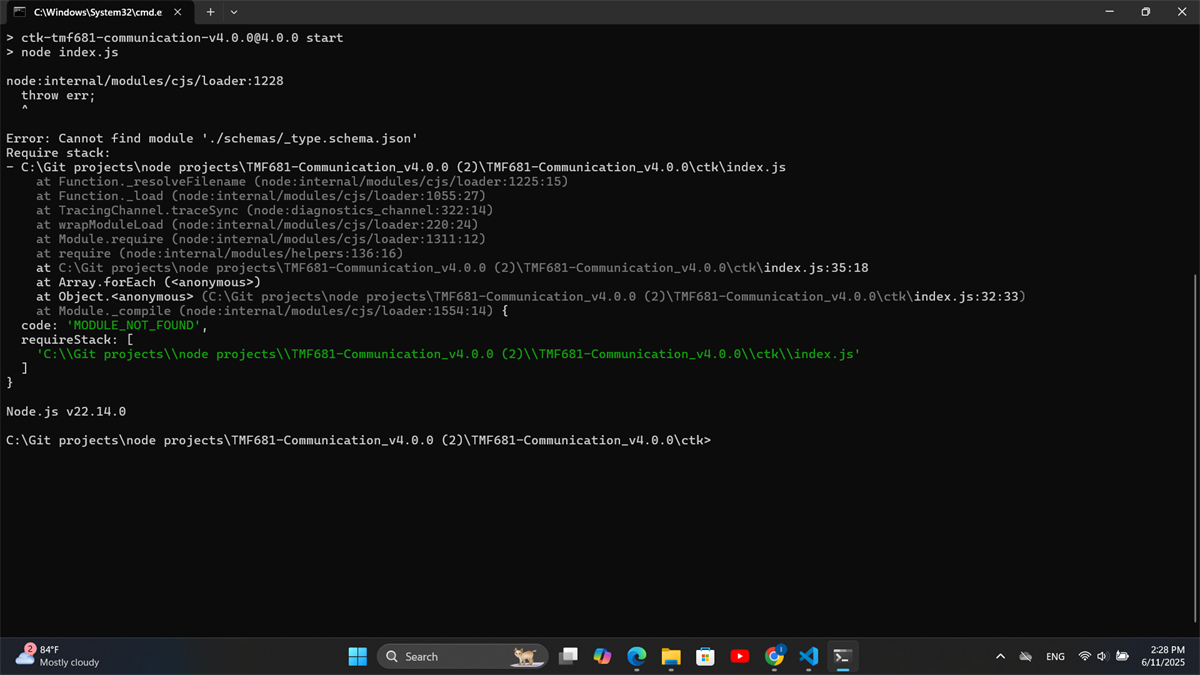1200x675 pixels.
Task: Open Task View on taskbar
Action: tap(568, 656)
